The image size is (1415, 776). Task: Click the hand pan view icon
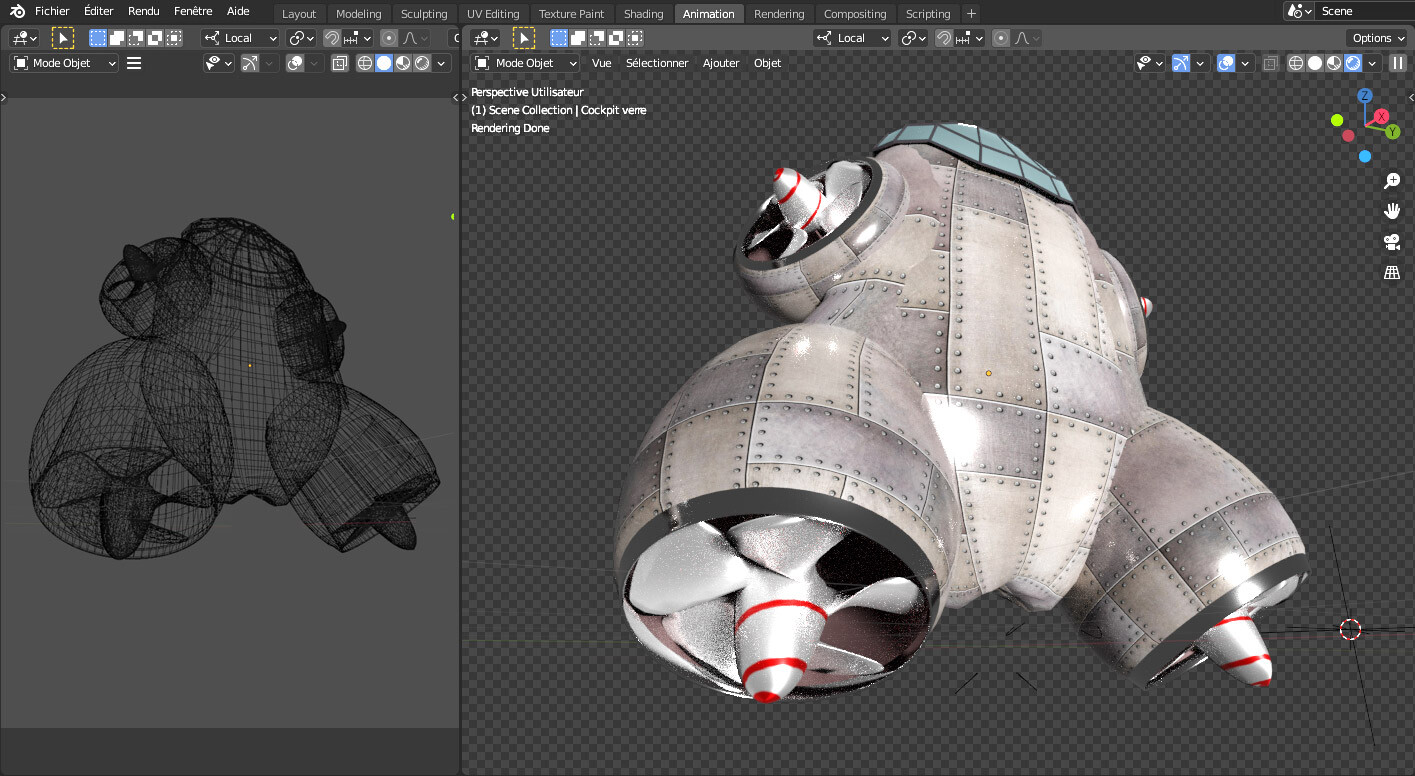click(x=1391, y=211)
